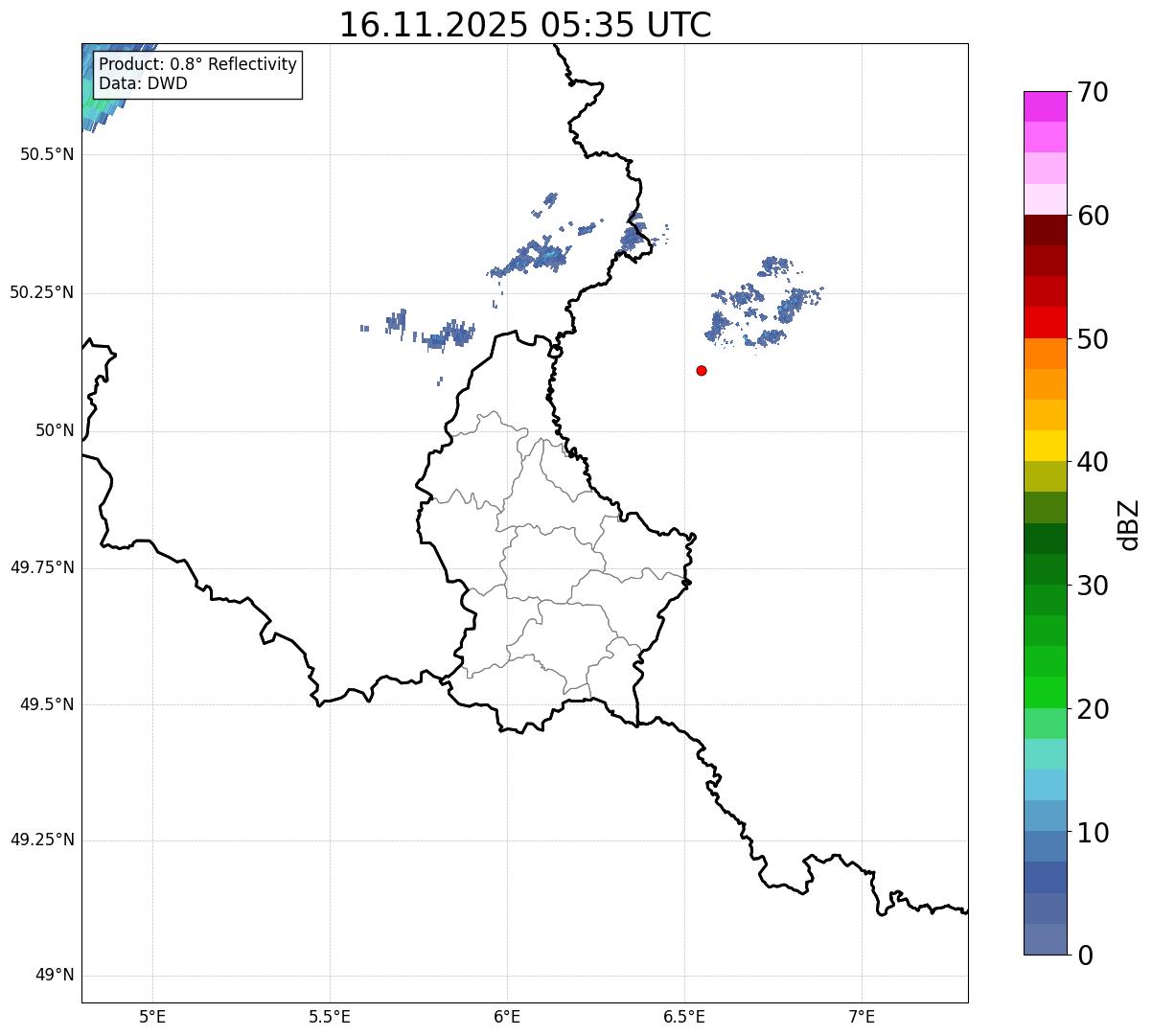Image resolution: width=1152 pixels, height=1036 pixels.
Task: Click the 49.5°N latitude label
Action: (47, 704)
